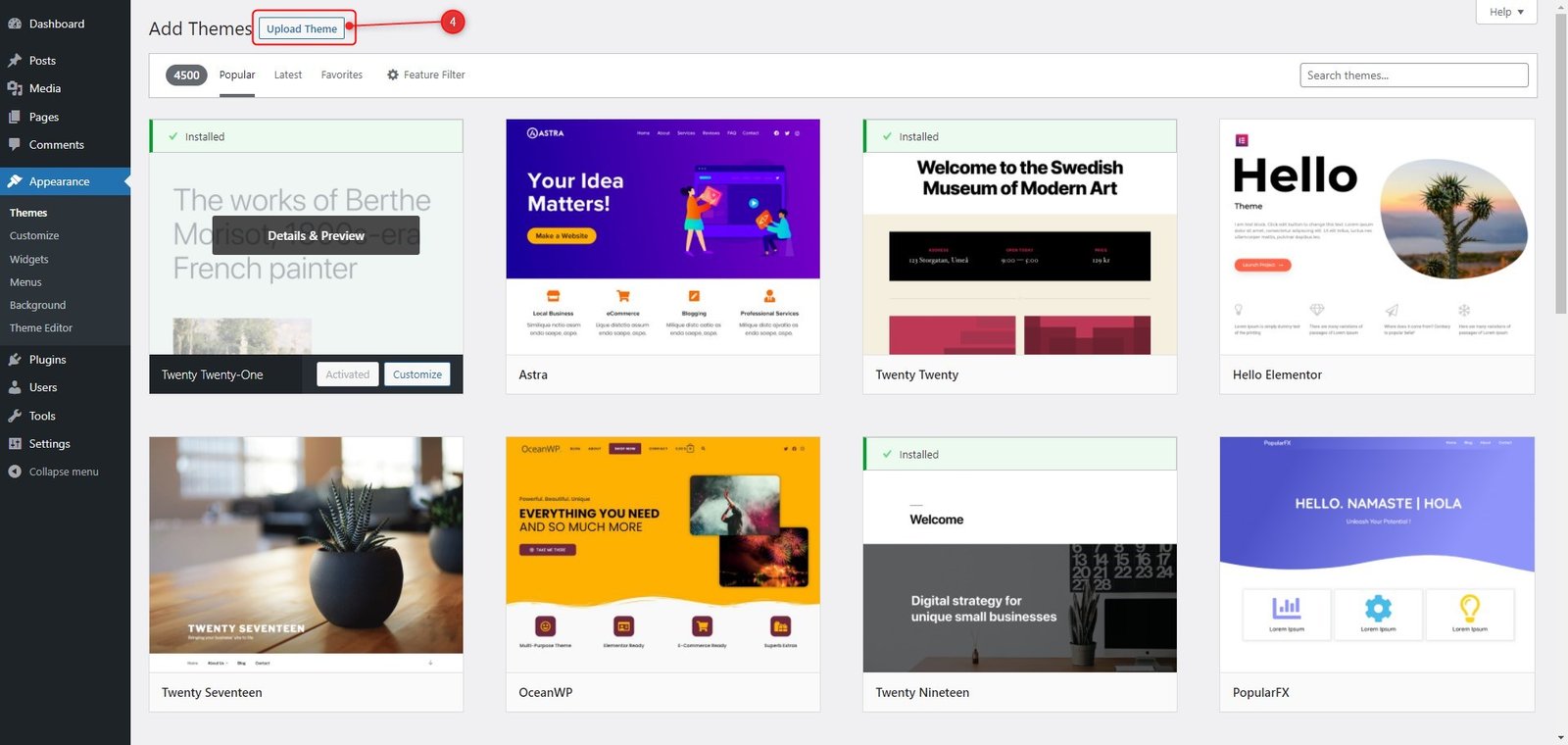Select the Astra theme thumbnail
This screenshot has height=745, width=1568.
coord(662,236)
